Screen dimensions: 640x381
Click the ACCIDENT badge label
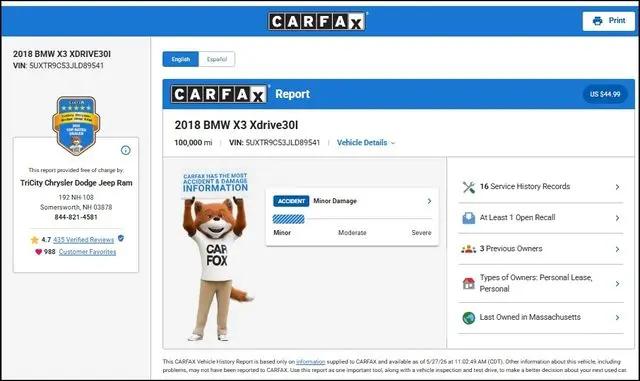point(291,201)
